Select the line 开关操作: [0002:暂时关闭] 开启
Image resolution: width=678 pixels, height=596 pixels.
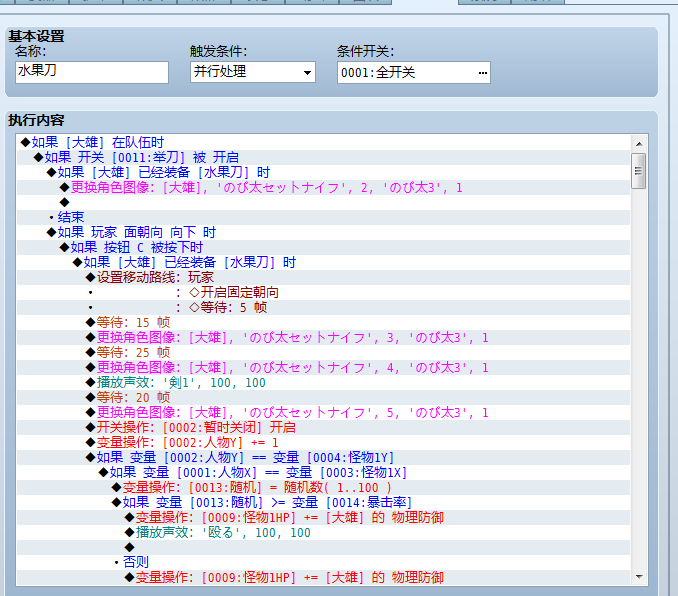(x=323, y=427)
